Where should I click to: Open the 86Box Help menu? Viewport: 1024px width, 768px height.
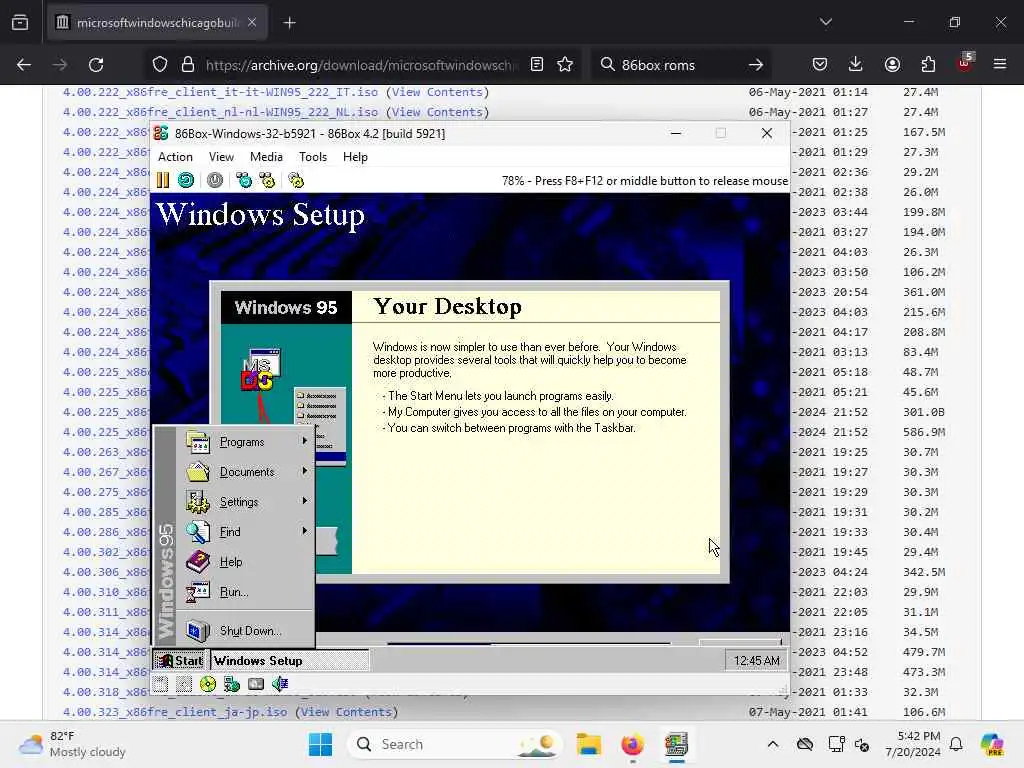click(x=355, y=157)
